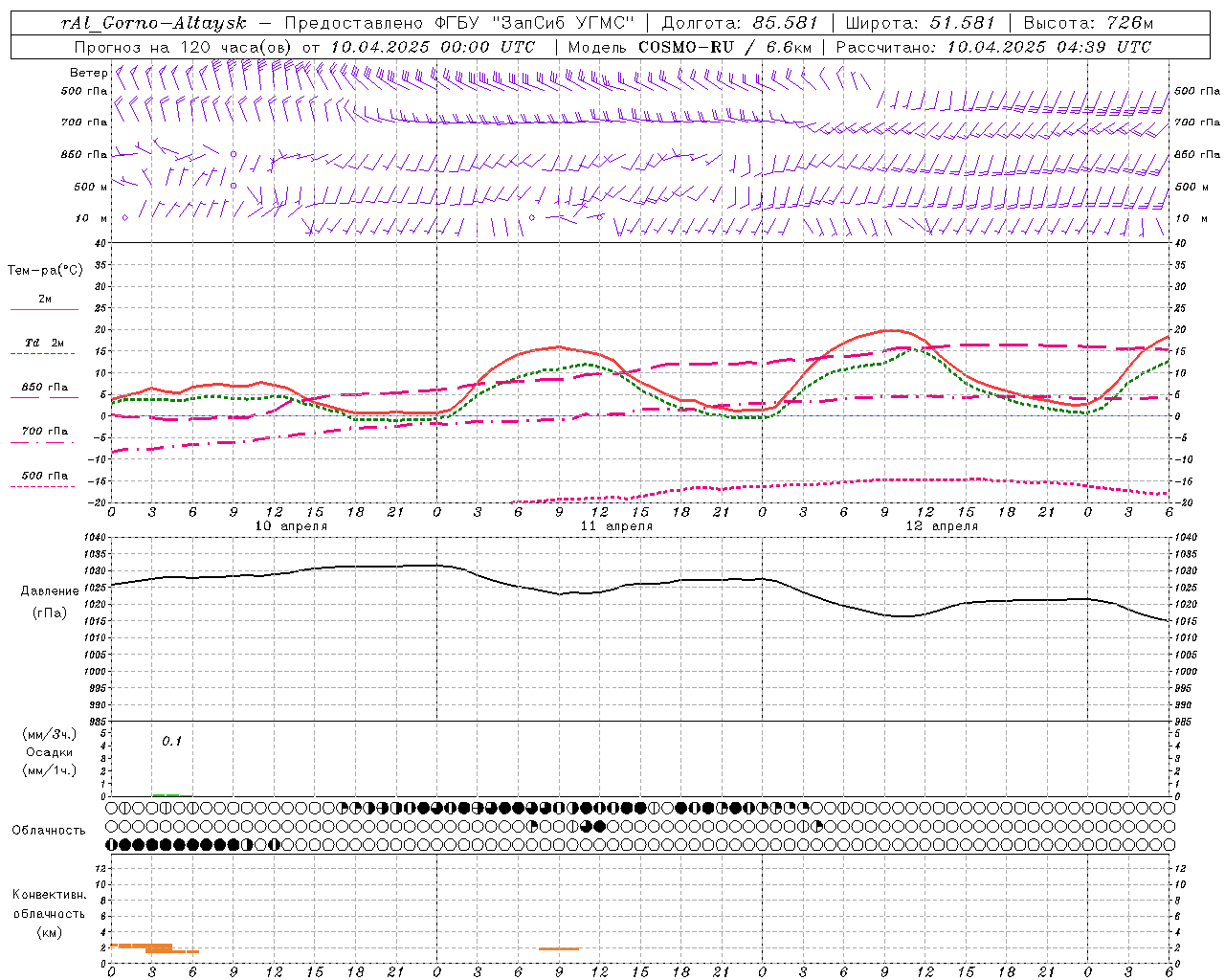Click the (мм/3ч.) precipitation unit label

click(49, 734)
